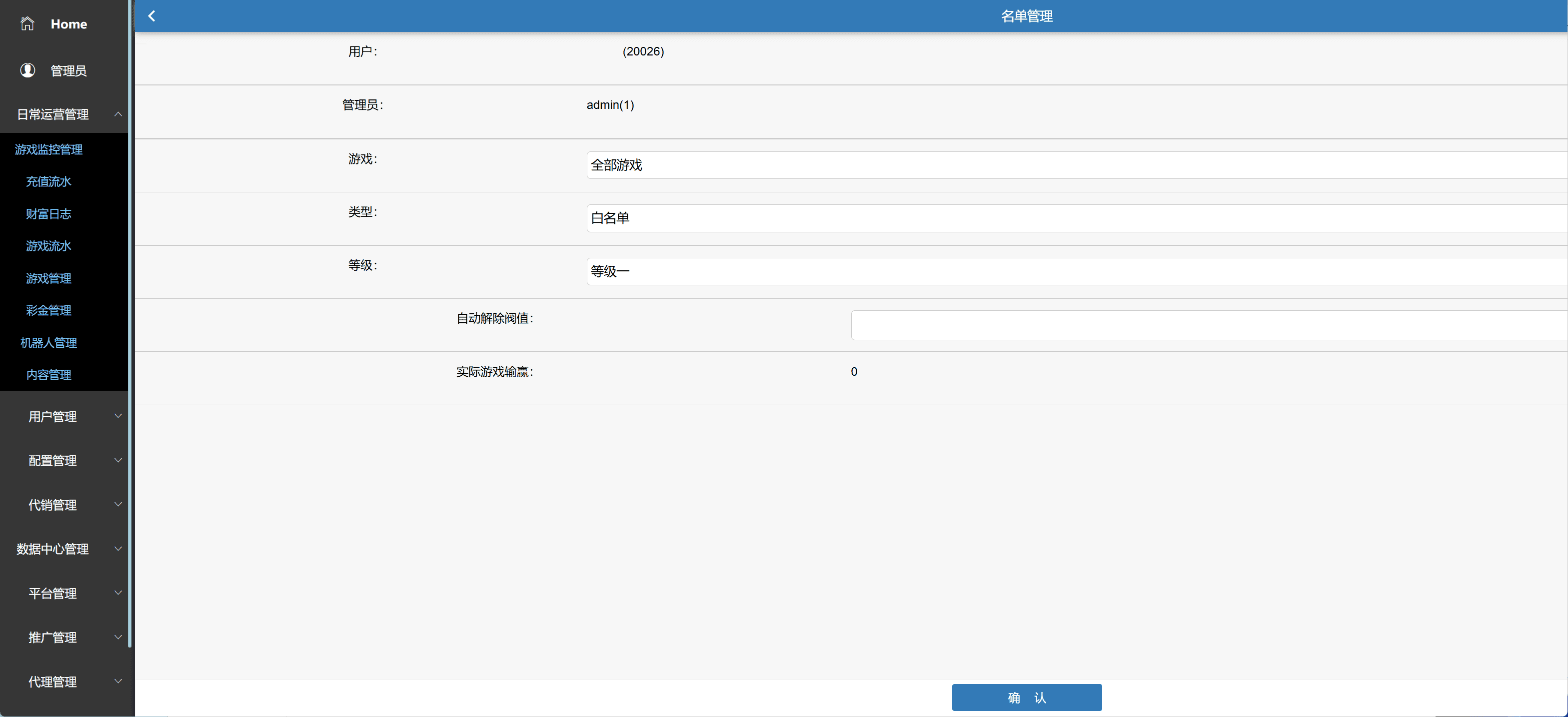Open 充值流水 in the sidebar

click(x=48, y=181)
